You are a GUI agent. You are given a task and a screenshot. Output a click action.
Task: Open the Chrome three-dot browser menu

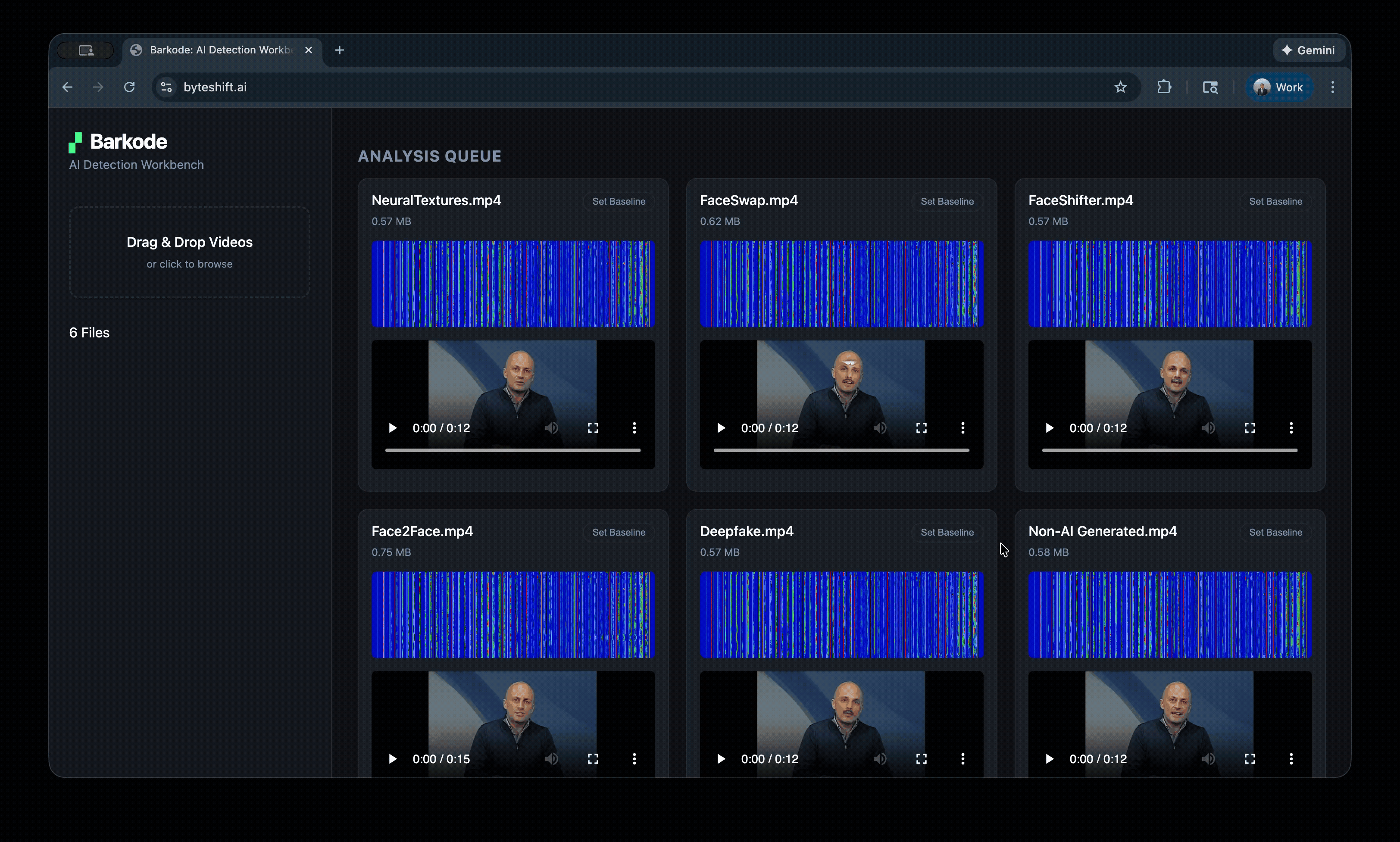(1332, 87)
